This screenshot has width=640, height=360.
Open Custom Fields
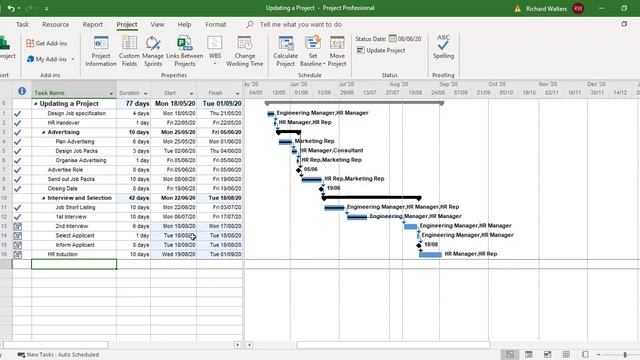[x=129, y=51]
